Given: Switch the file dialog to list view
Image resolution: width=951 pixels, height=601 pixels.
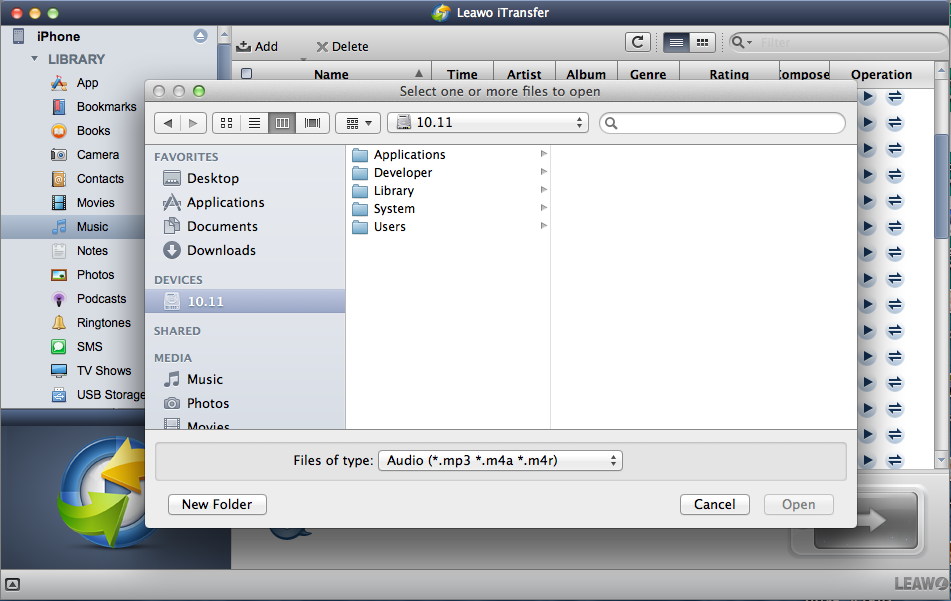Looking at the screenshot, I should pyautogui.click(x=254, y=123).
